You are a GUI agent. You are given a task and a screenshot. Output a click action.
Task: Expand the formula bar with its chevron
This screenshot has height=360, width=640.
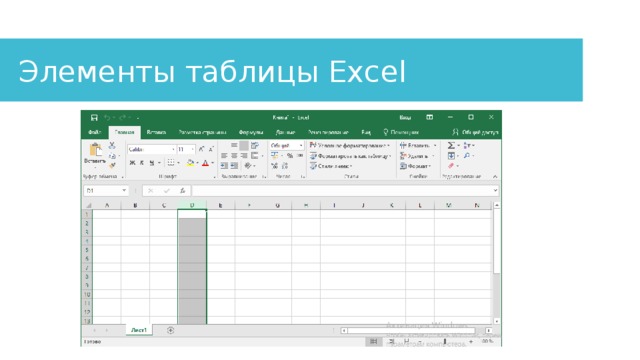(x=495, y=191)
